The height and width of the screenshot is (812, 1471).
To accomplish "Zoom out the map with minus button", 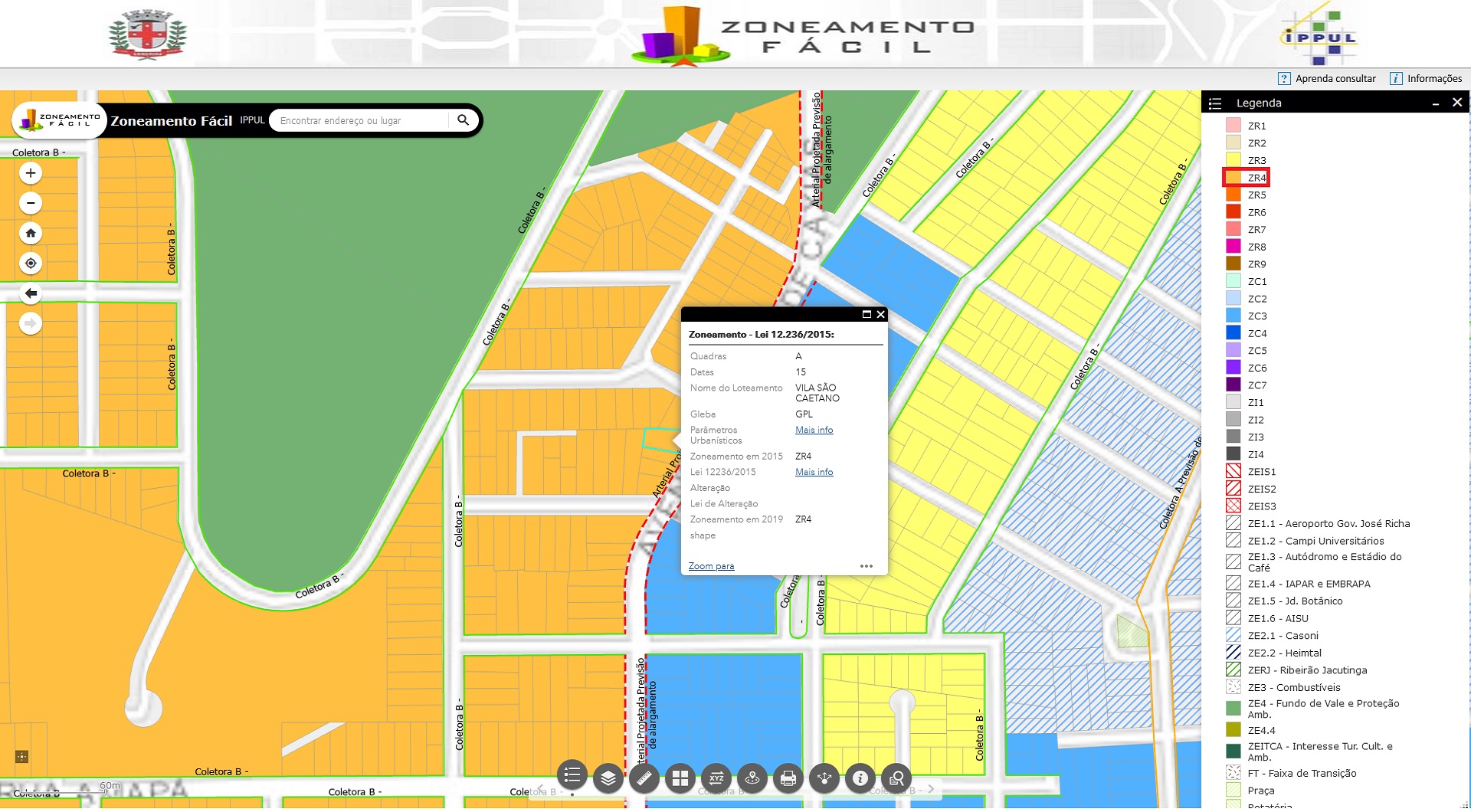I will (x=31, y=203).
